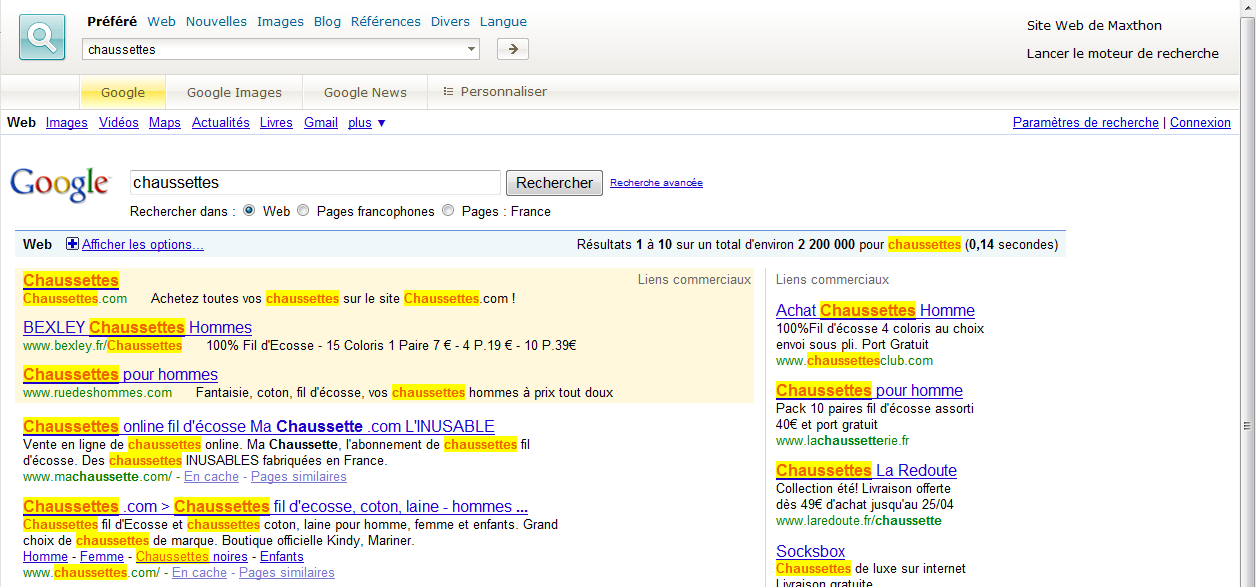Click www.chaussettesclub.com URL text
This screenshot has height=587, width=1256.
[x=854, y=361]
